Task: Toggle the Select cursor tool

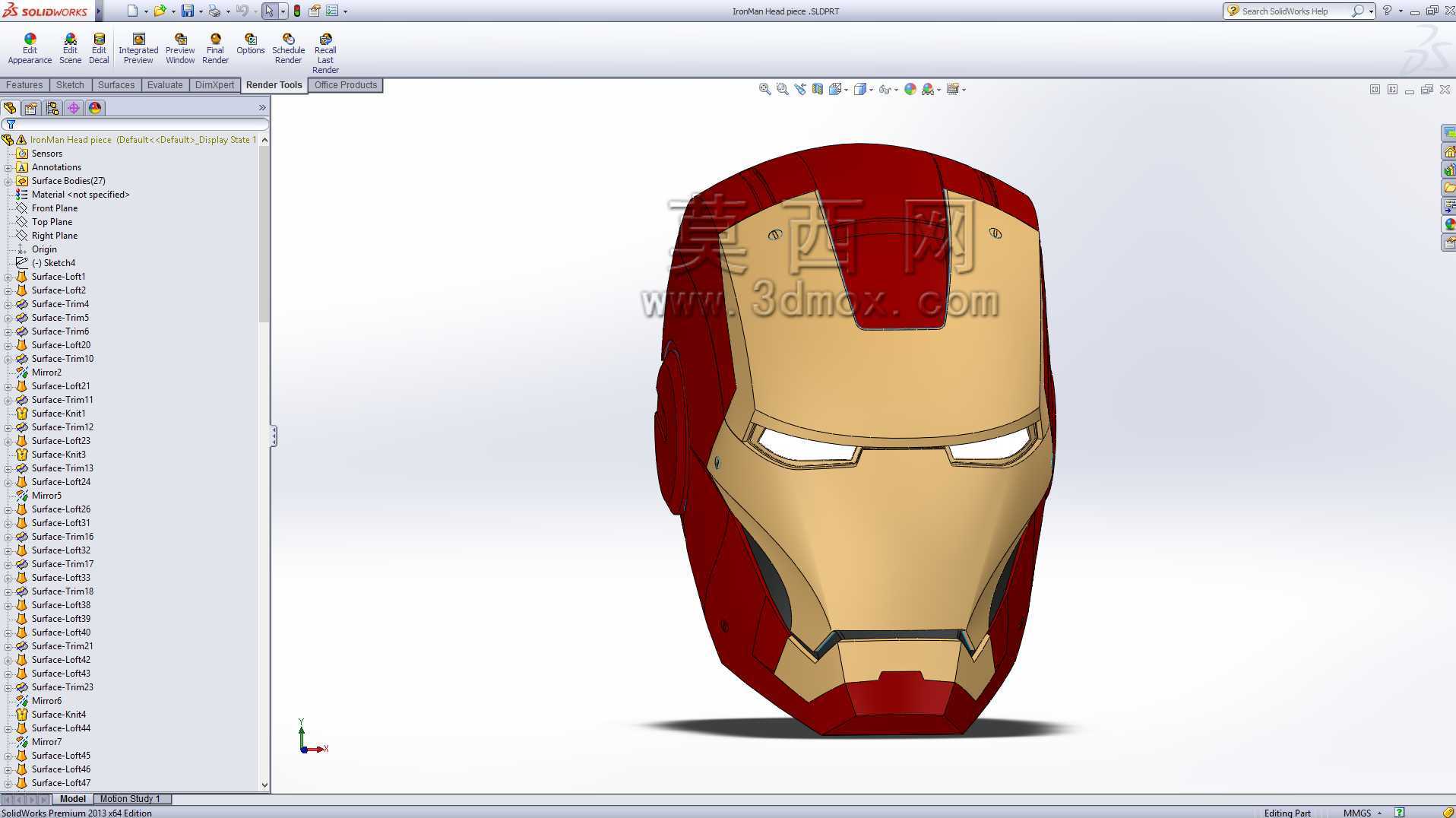Action: coord(269,11)
